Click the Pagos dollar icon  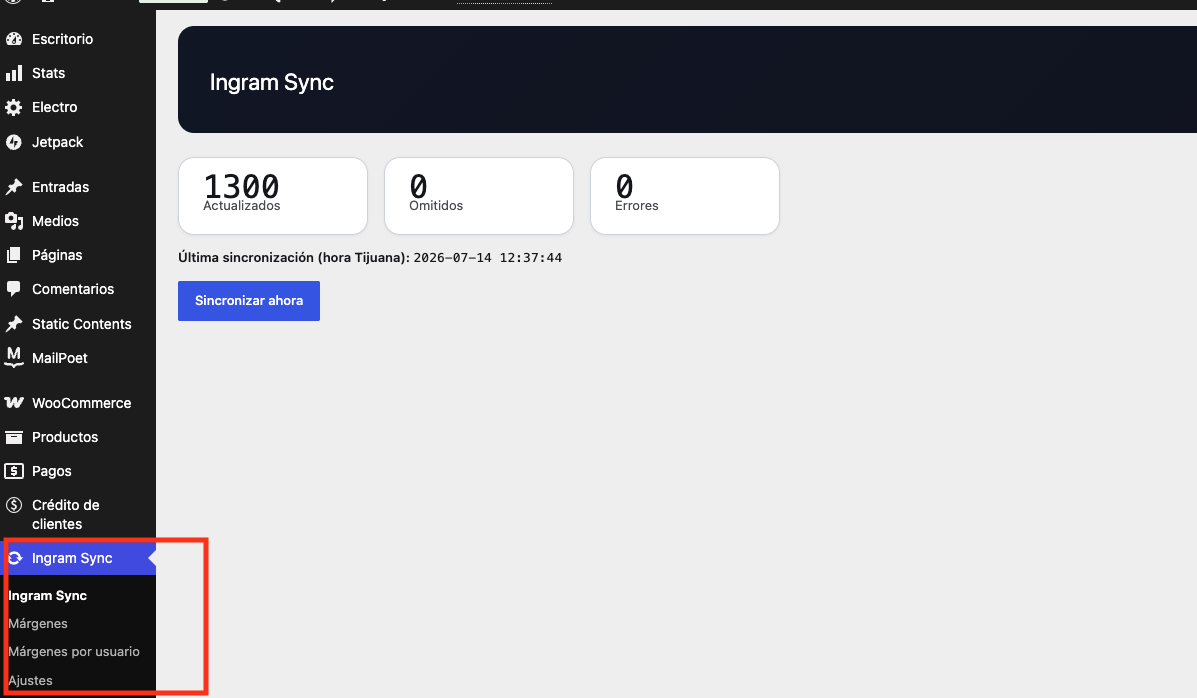[x=14, y=471]
